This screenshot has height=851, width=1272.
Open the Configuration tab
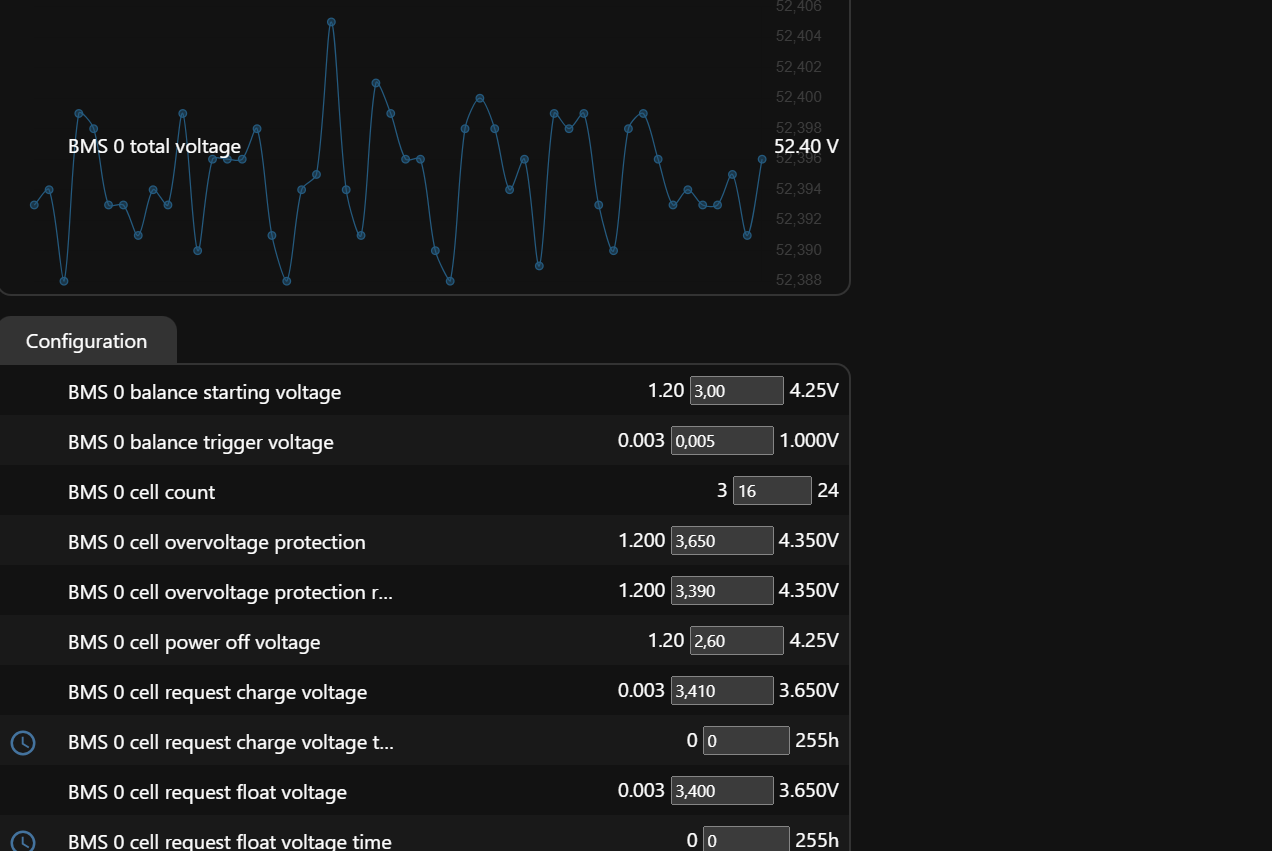coord(87,341)
